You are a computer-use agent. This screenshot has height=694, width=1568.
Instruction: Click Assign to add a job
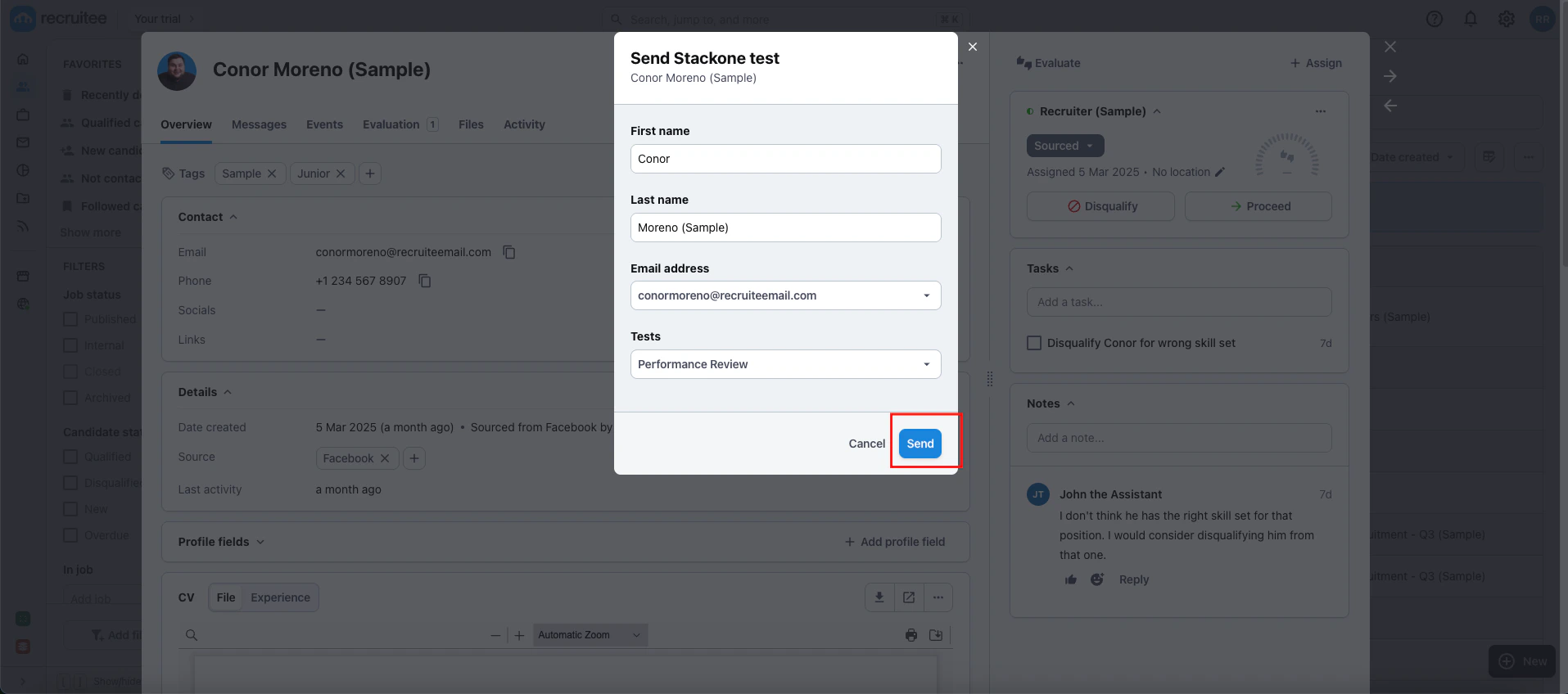[x=1316, y=63]
